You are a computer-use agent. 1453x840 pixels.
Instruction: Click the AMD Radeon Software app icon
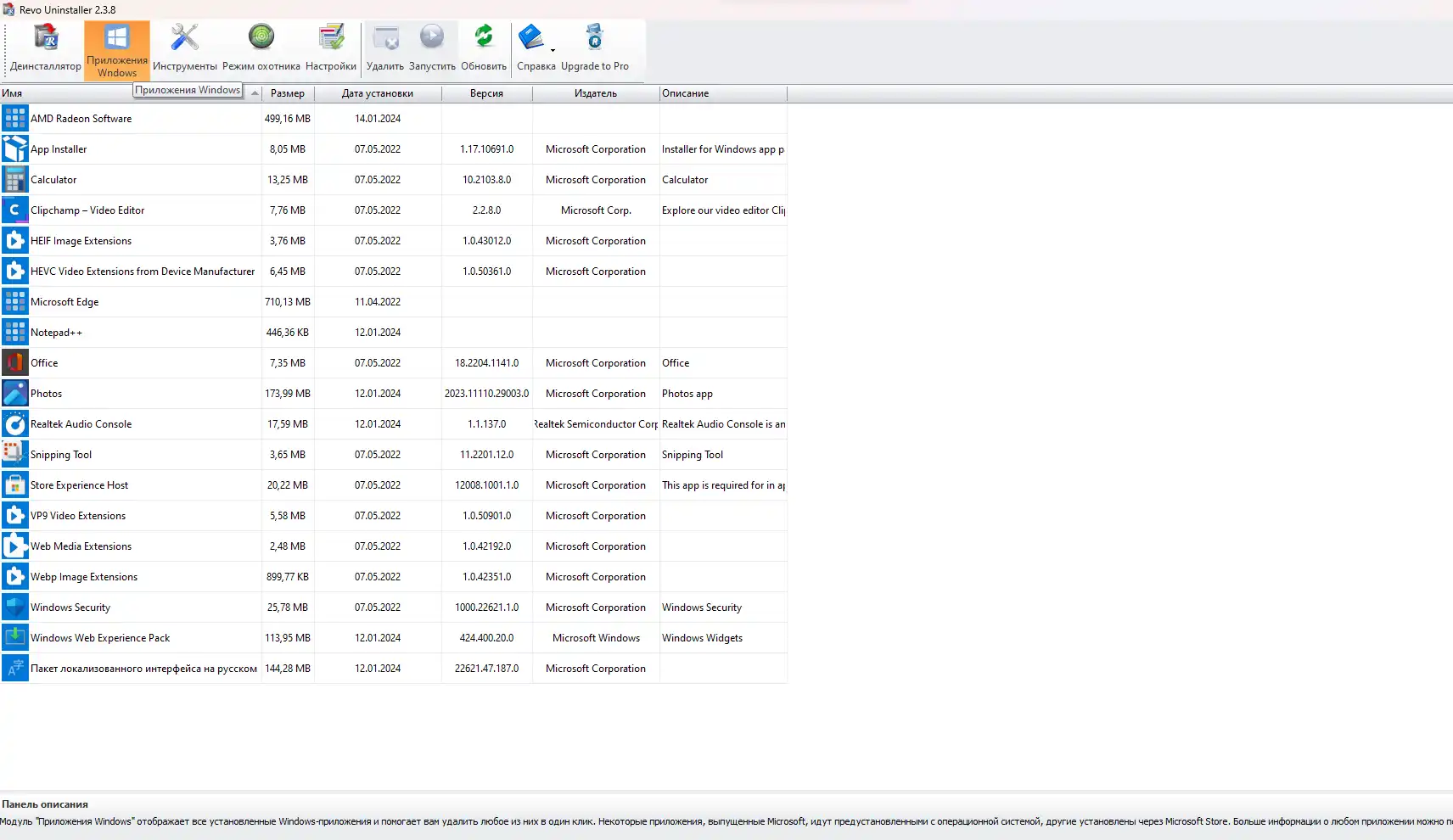pyautogui.click(x=15, y=119)
